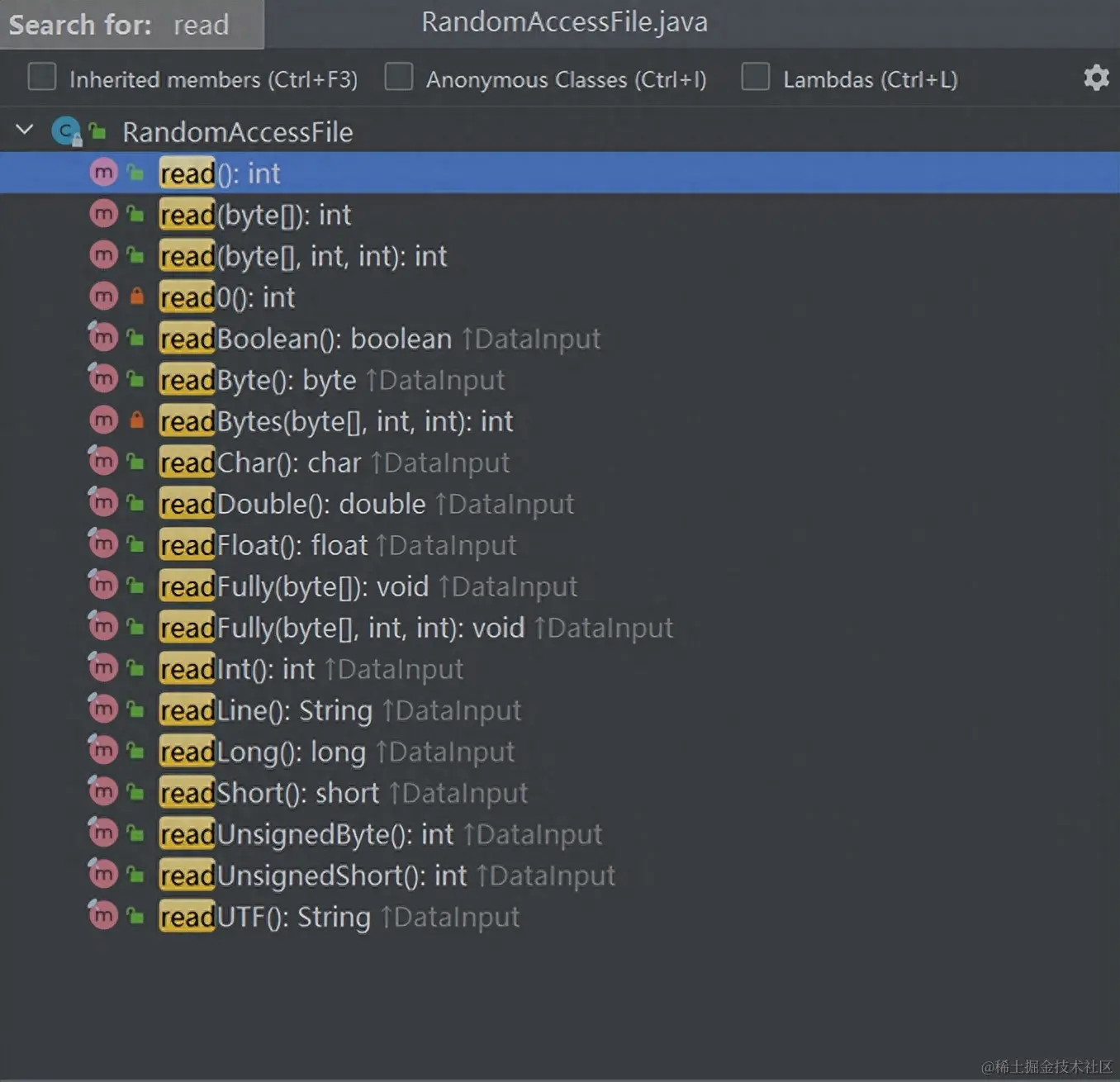The image size is (1120, 1082).
Task: Click method icon beside readBoolean()
Action: (x=103, y=337)
